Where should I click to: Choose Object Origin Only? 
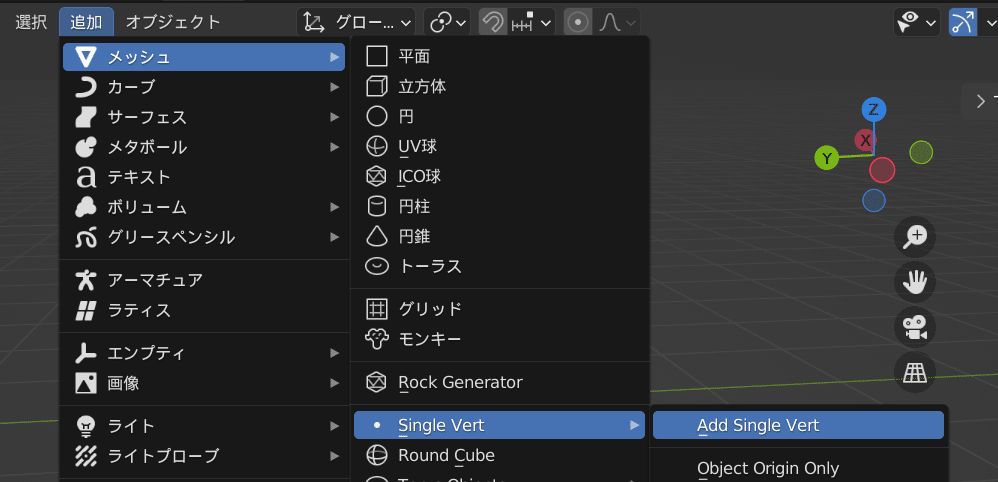(x=798, y=469)
